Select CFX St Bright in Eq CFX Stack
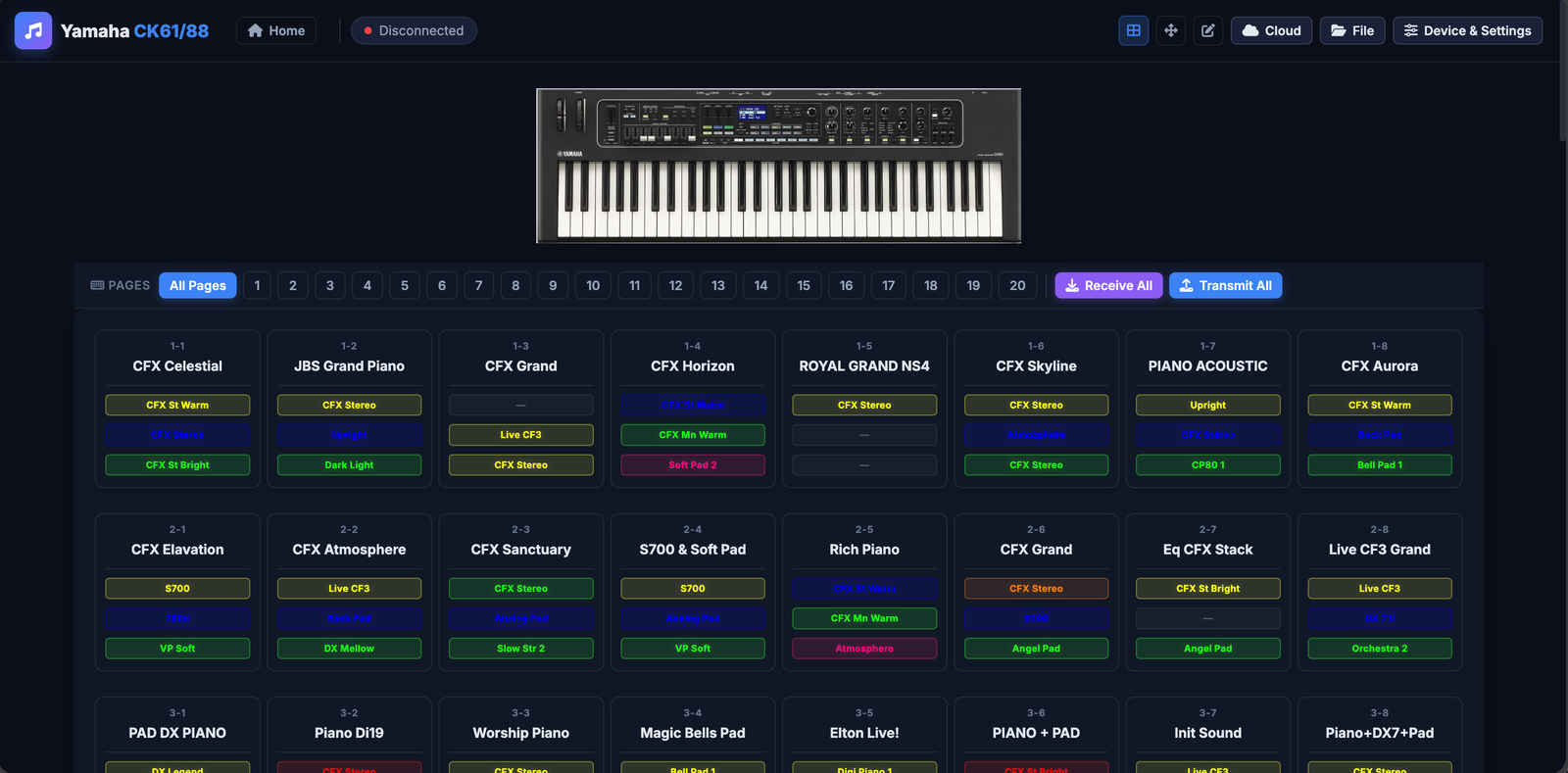The image size is (1568, 773). [x=1208, y=588]
